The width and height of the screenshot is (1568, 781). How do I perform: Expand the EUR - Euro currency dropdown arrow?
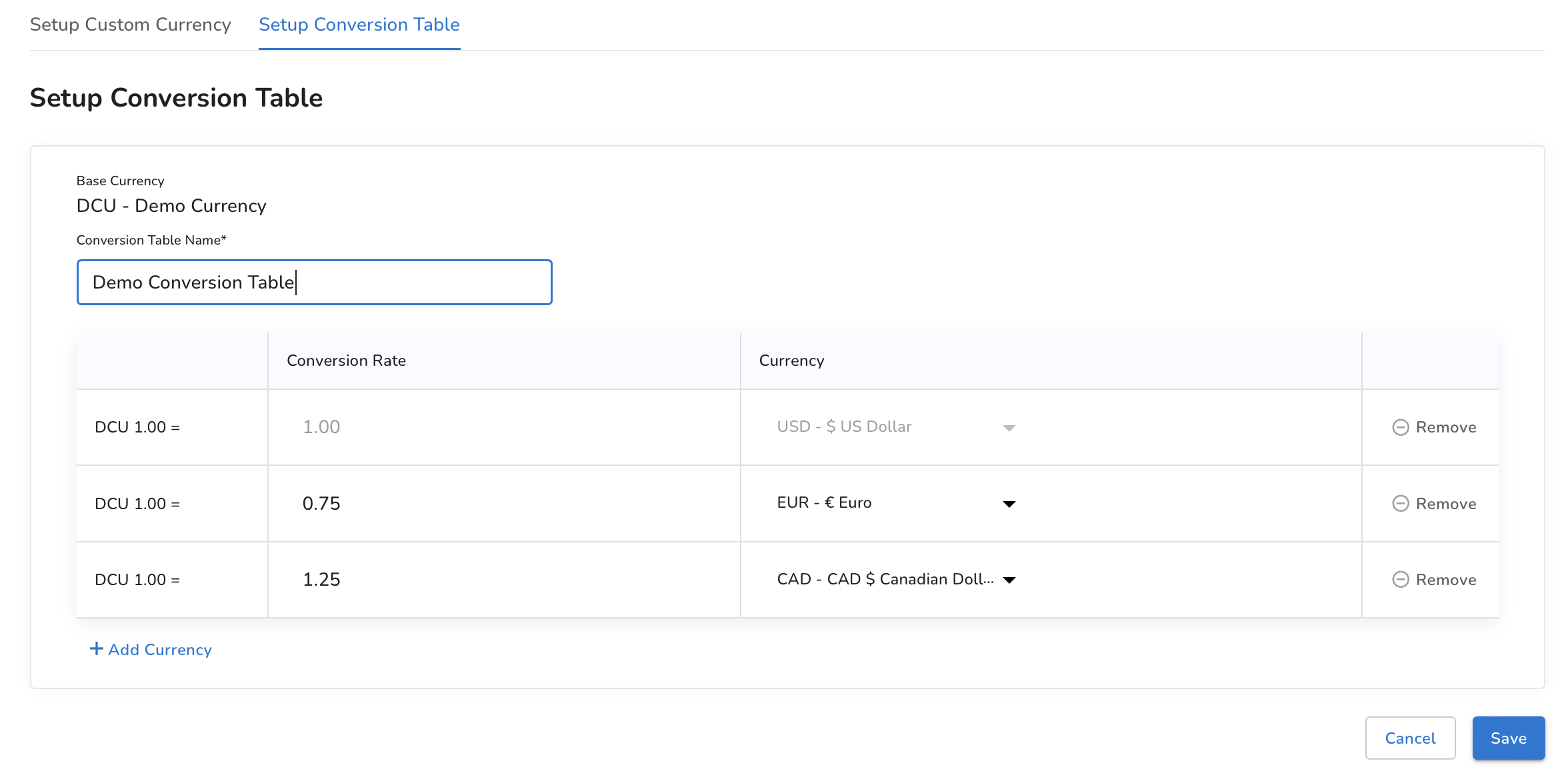click(x=1009, y=504)
